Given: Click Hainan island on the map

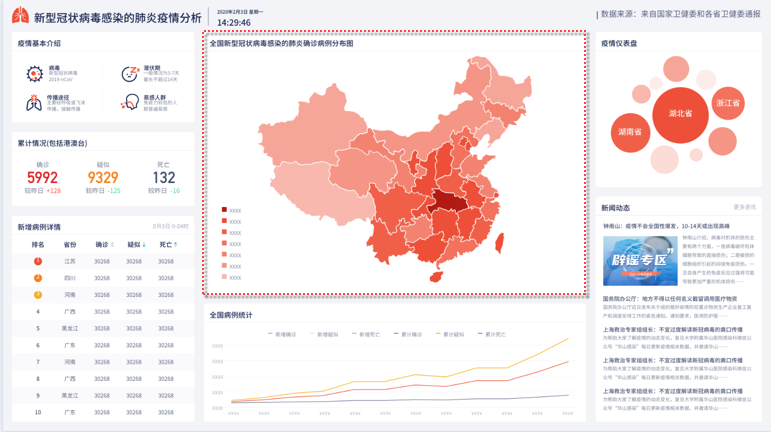Looking at the screenshot, I should 436,277.
